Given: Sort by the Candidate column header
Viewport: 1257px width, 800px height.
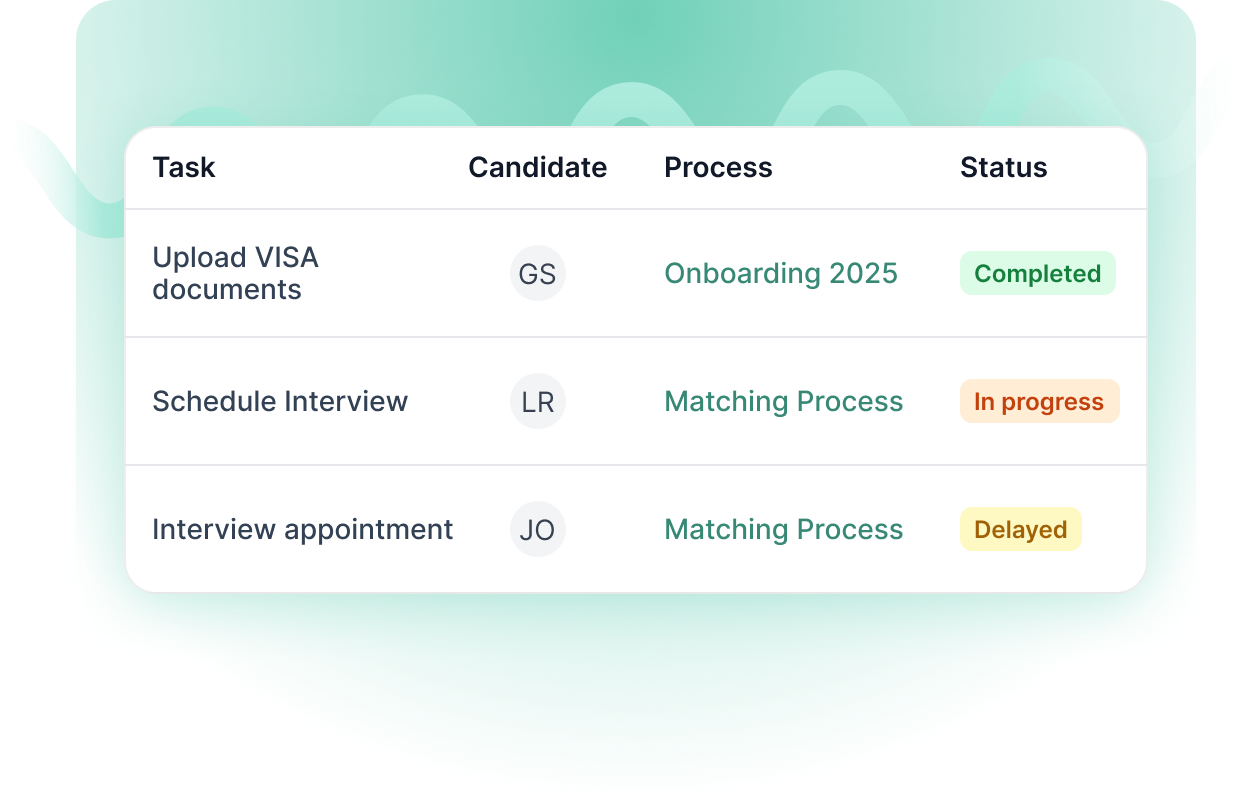Looking at the screenshot, I should tap(538, 168).
